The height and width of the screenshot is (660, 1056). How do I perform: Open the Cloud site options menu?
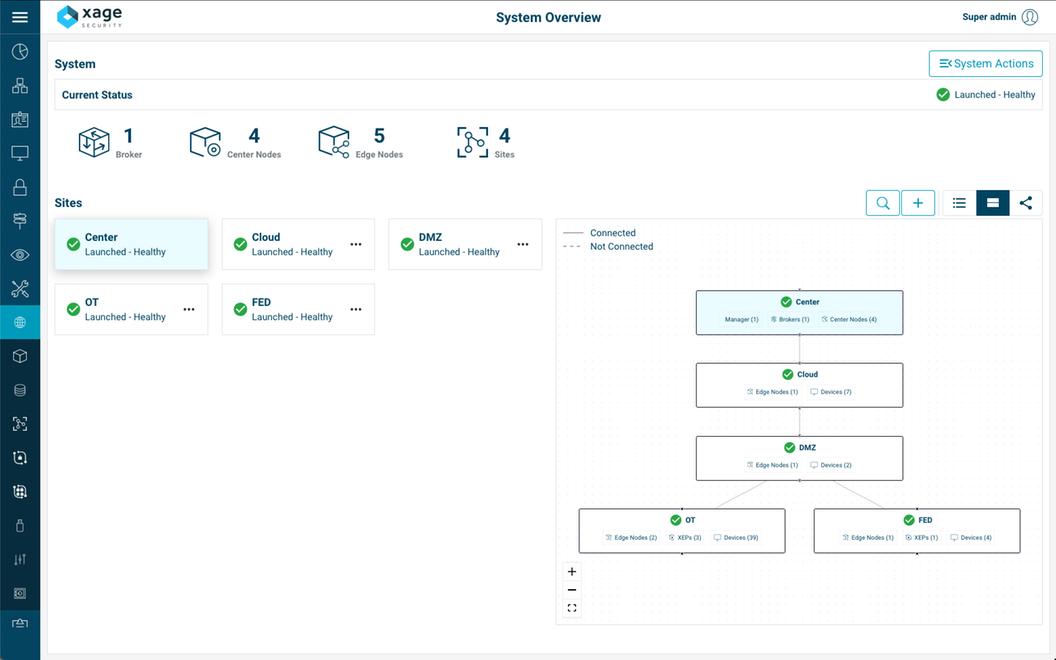tap(356, 244)
